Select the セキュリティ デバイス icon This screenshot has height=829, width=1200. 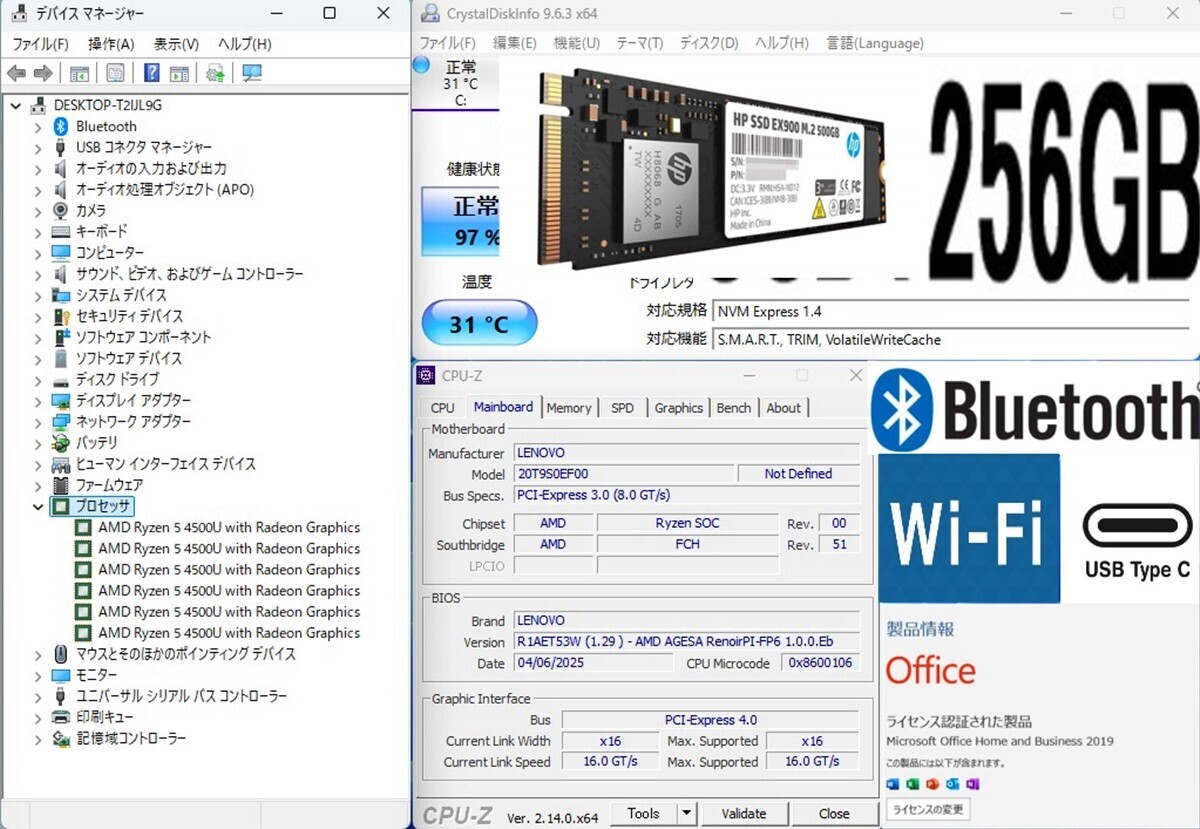coord(60,316)
